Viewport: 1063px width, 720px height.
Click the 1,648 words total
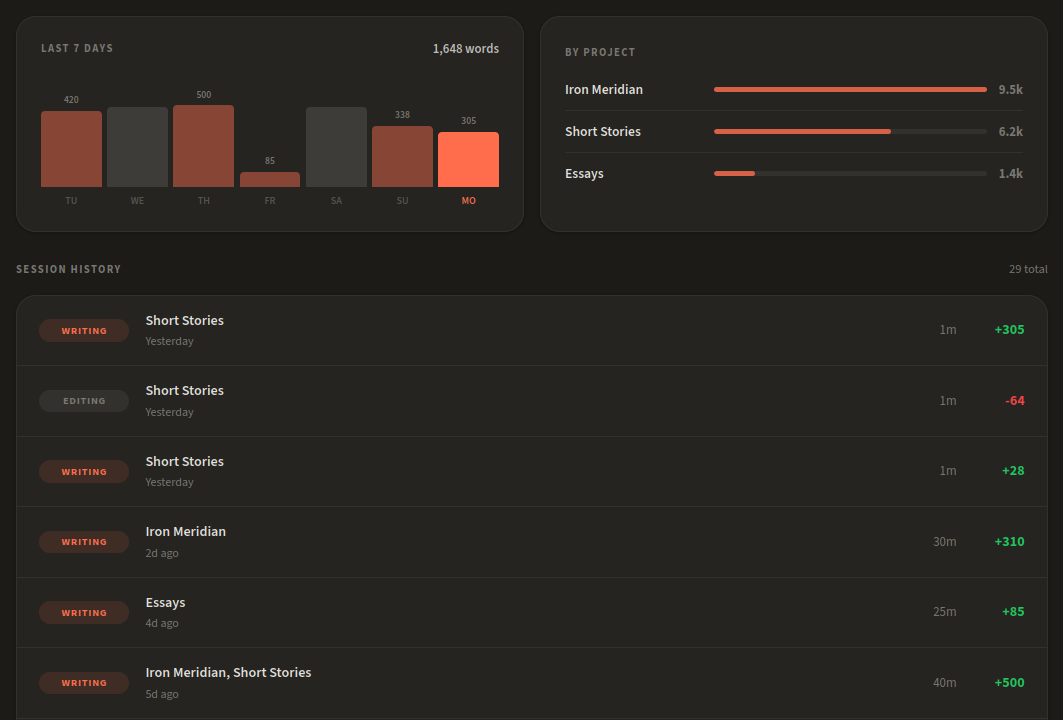tap(466, 49)
